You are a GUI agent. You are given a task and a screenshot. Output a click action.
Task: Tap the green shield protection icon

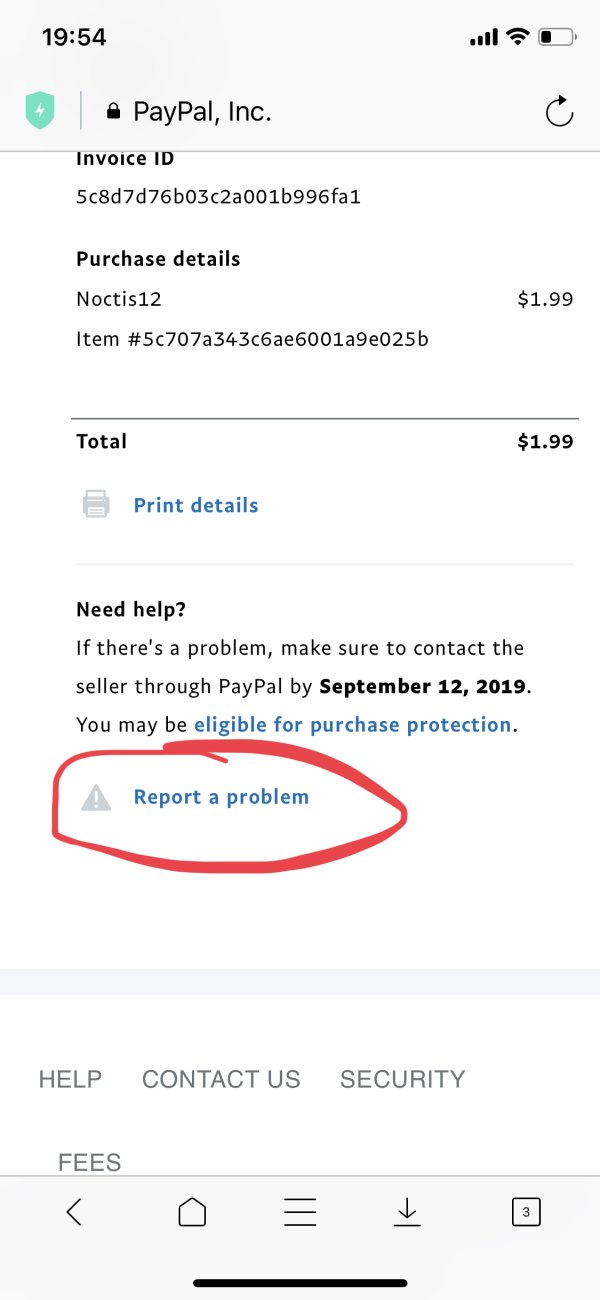tap(39, 111)
